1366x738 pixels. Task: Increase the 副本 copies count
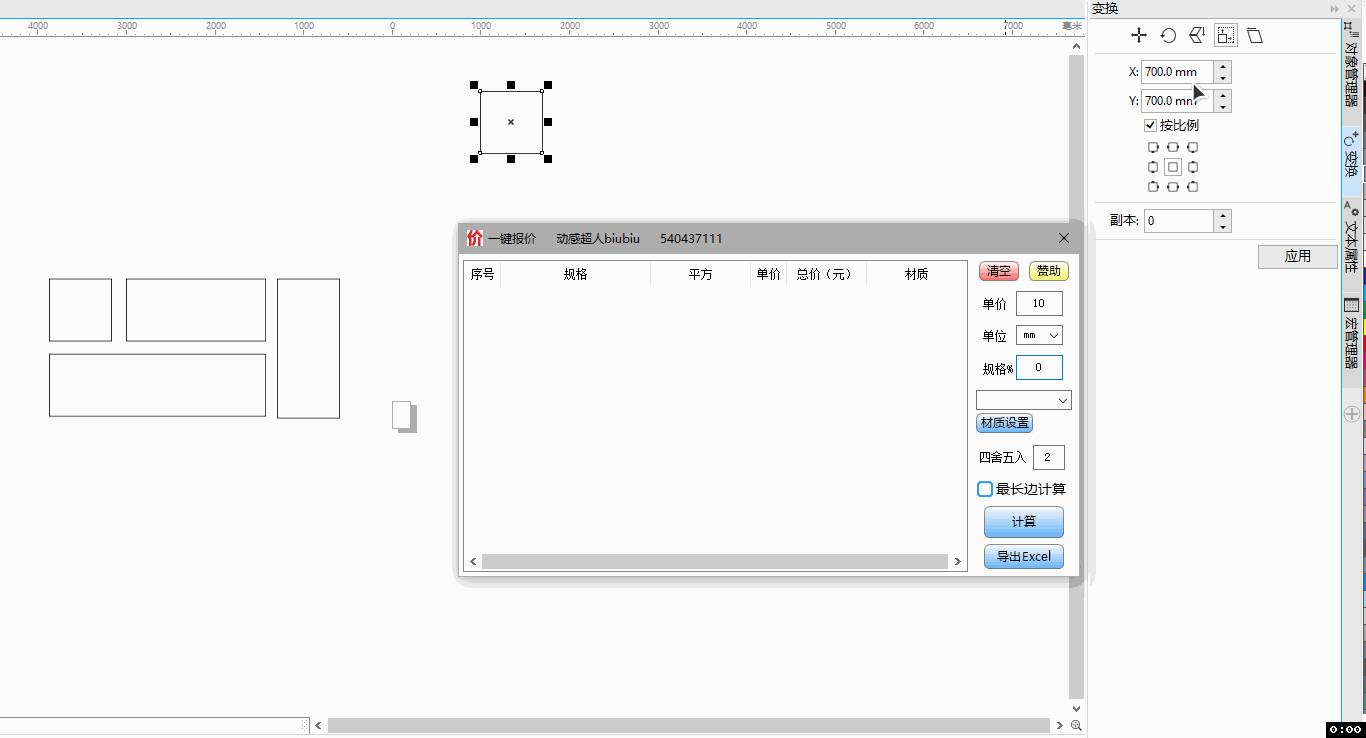coord(1223,215)
